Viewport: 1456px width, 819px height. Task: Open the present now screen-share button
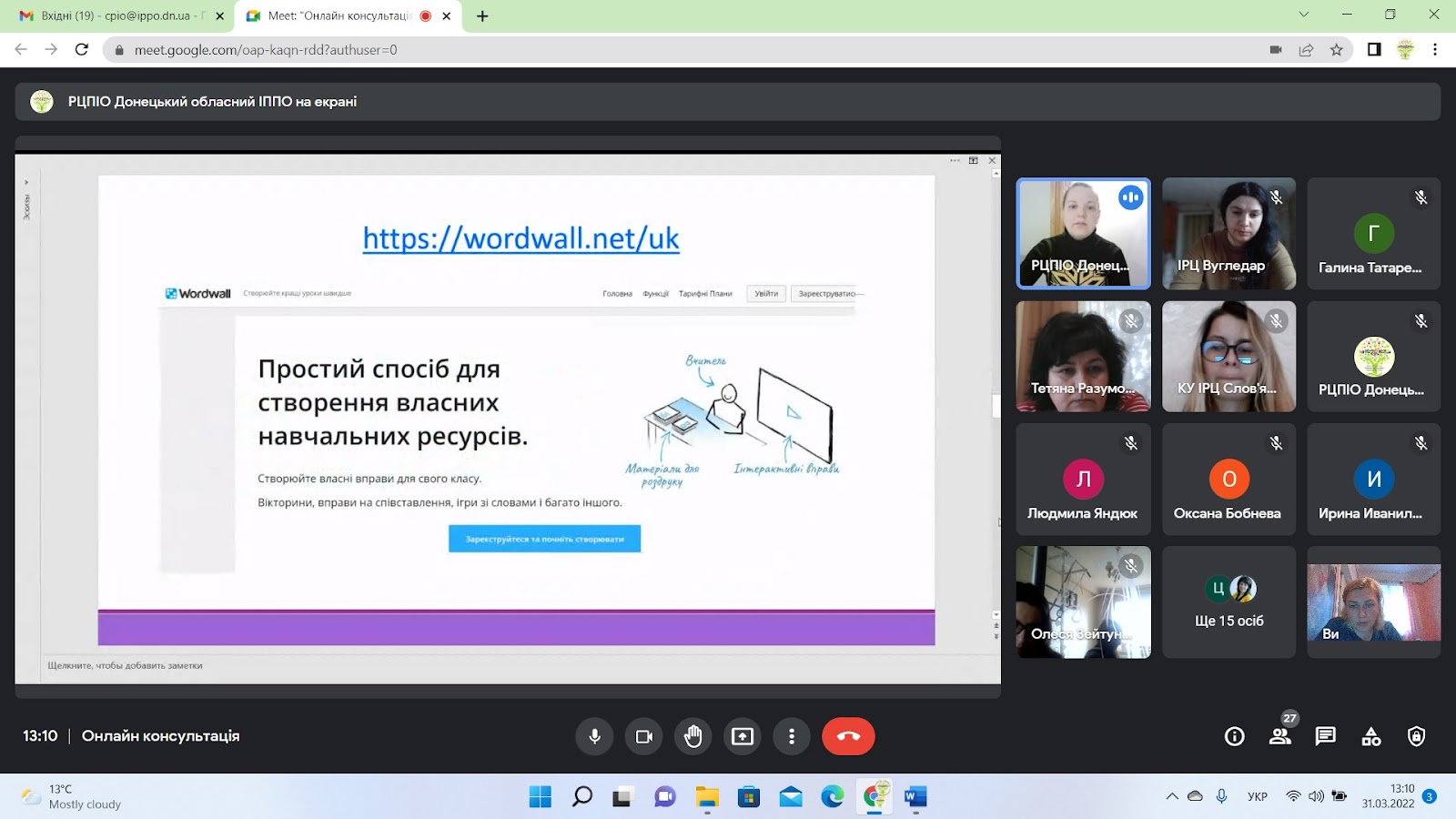click(x=743, y=736)
